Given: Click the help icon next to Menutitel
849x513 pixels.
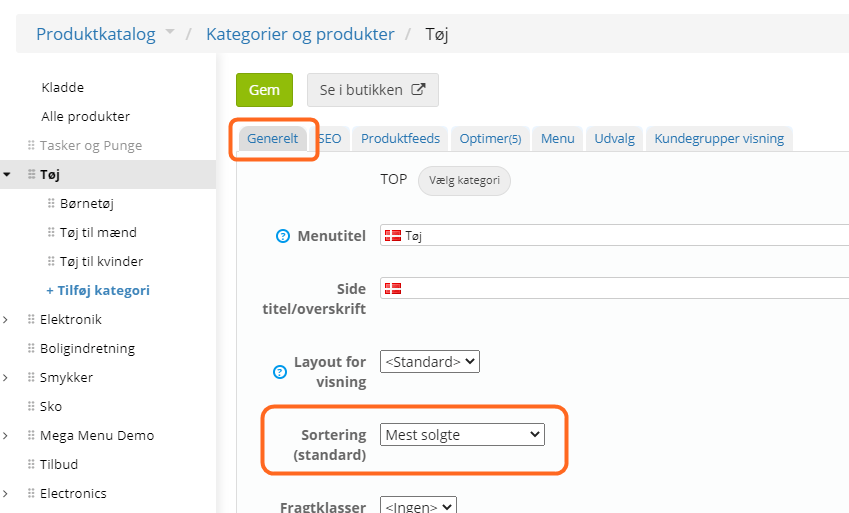Looking at the screenshot, I should click(x=283, y=236).
